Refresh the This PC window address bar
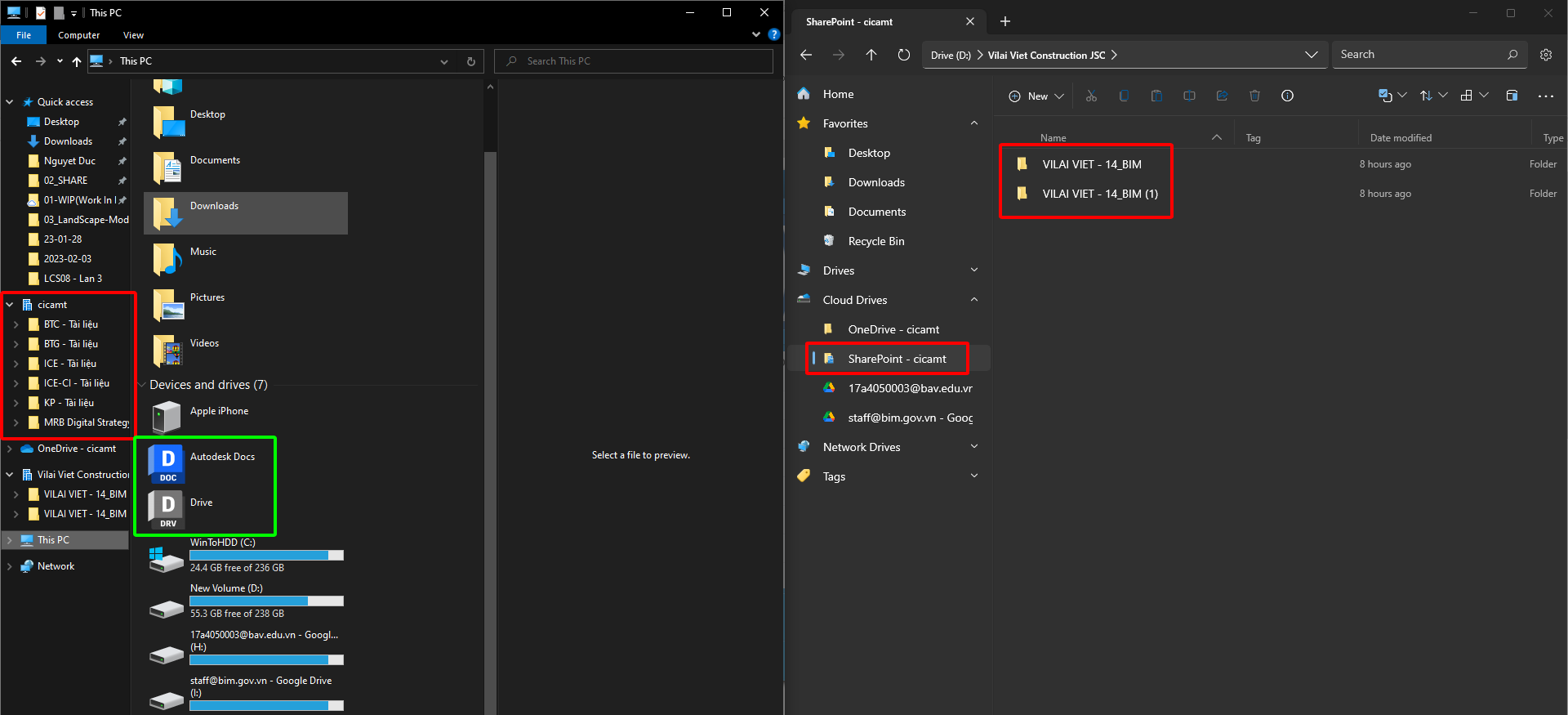The height and width of the screenshot is (715, 1568). [470, 61]
